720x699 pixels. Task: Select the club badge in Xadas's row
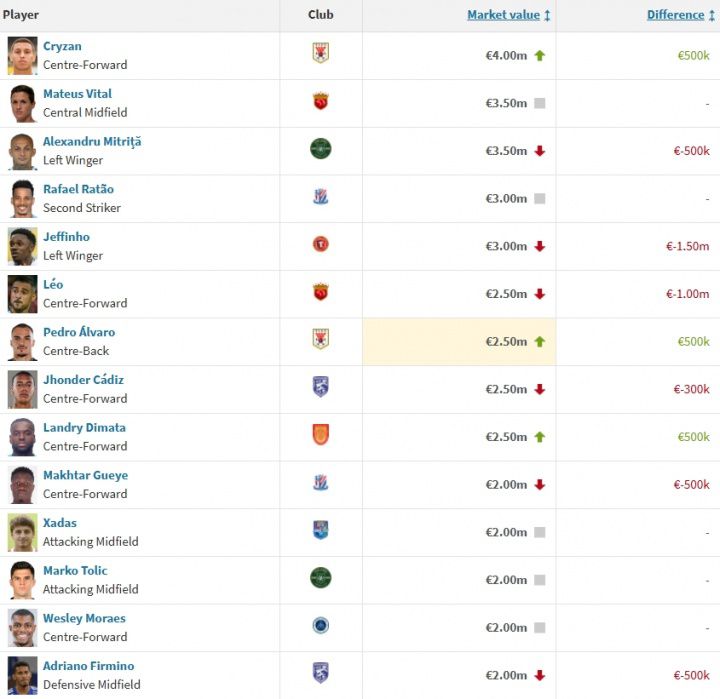[321, 530]
